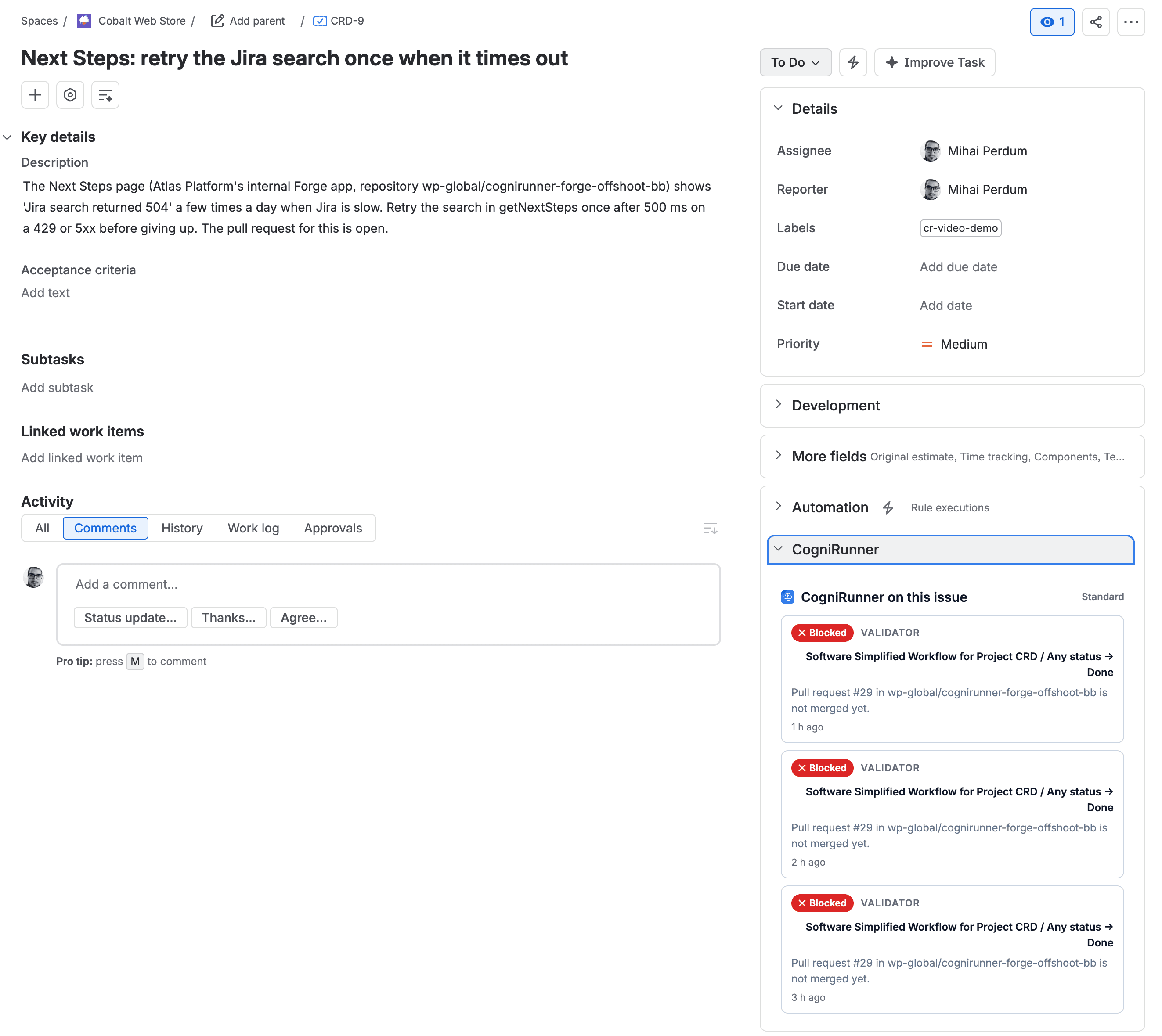The width and height of the screenshot is (1162, 1036).
Task: Insert the Thanks... comment template
Action: point(229,618)
